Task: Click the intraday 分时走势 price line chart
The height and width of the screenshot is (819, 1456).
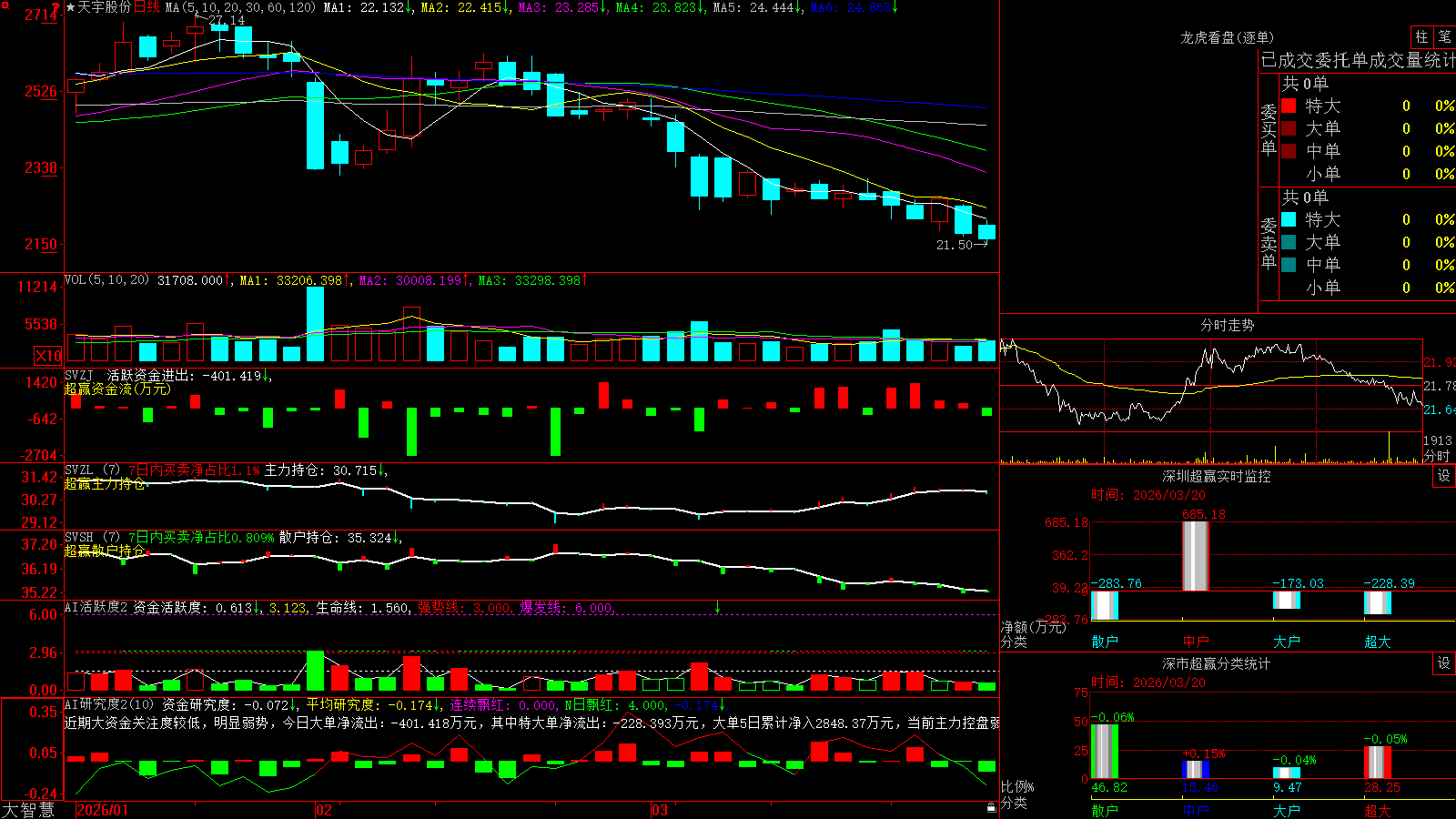Action: point(1211,385)
